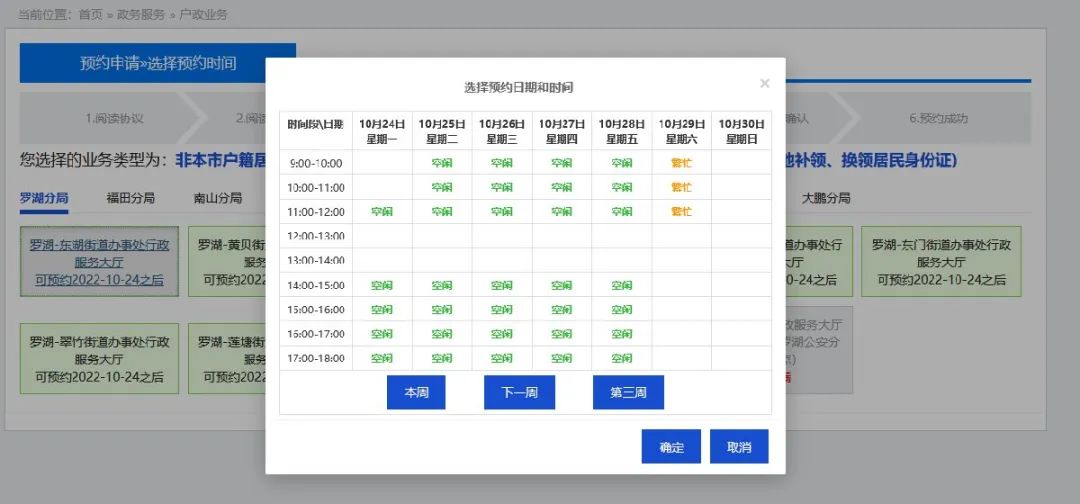Select 繁忙 slot 9:00-10:00 on 10月29日

coord(681,162)
